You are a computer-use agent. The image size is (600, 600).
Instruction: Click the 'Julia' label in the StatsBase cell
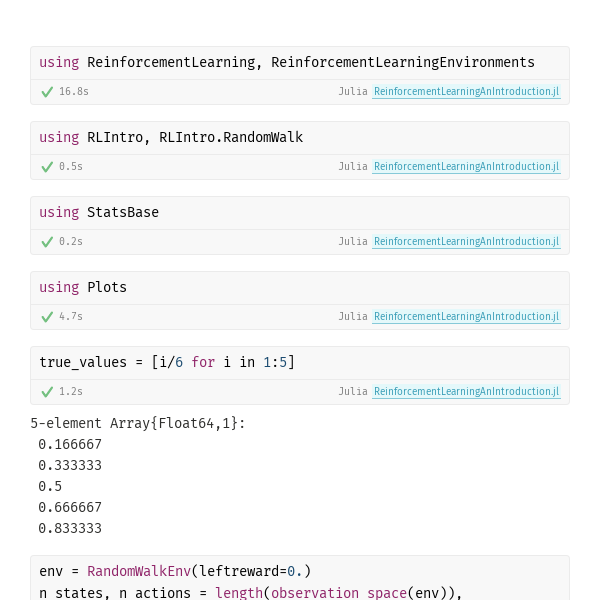click(353, 241)
